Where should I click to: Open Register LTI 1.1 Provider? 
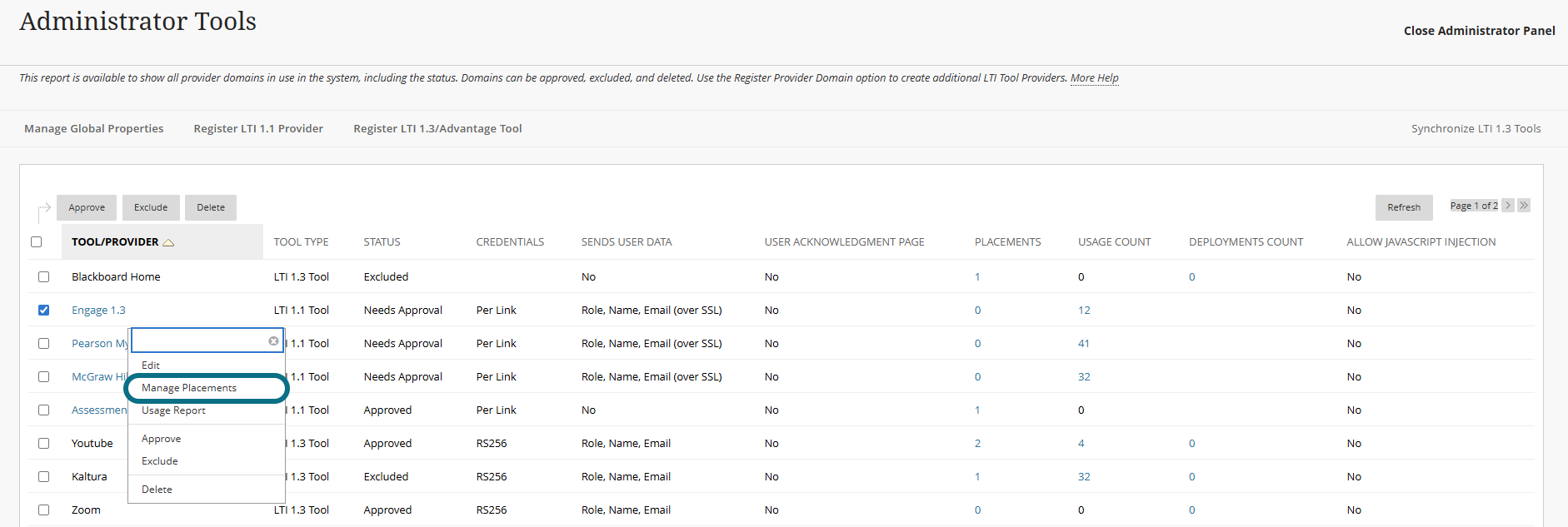pos(258,128)
